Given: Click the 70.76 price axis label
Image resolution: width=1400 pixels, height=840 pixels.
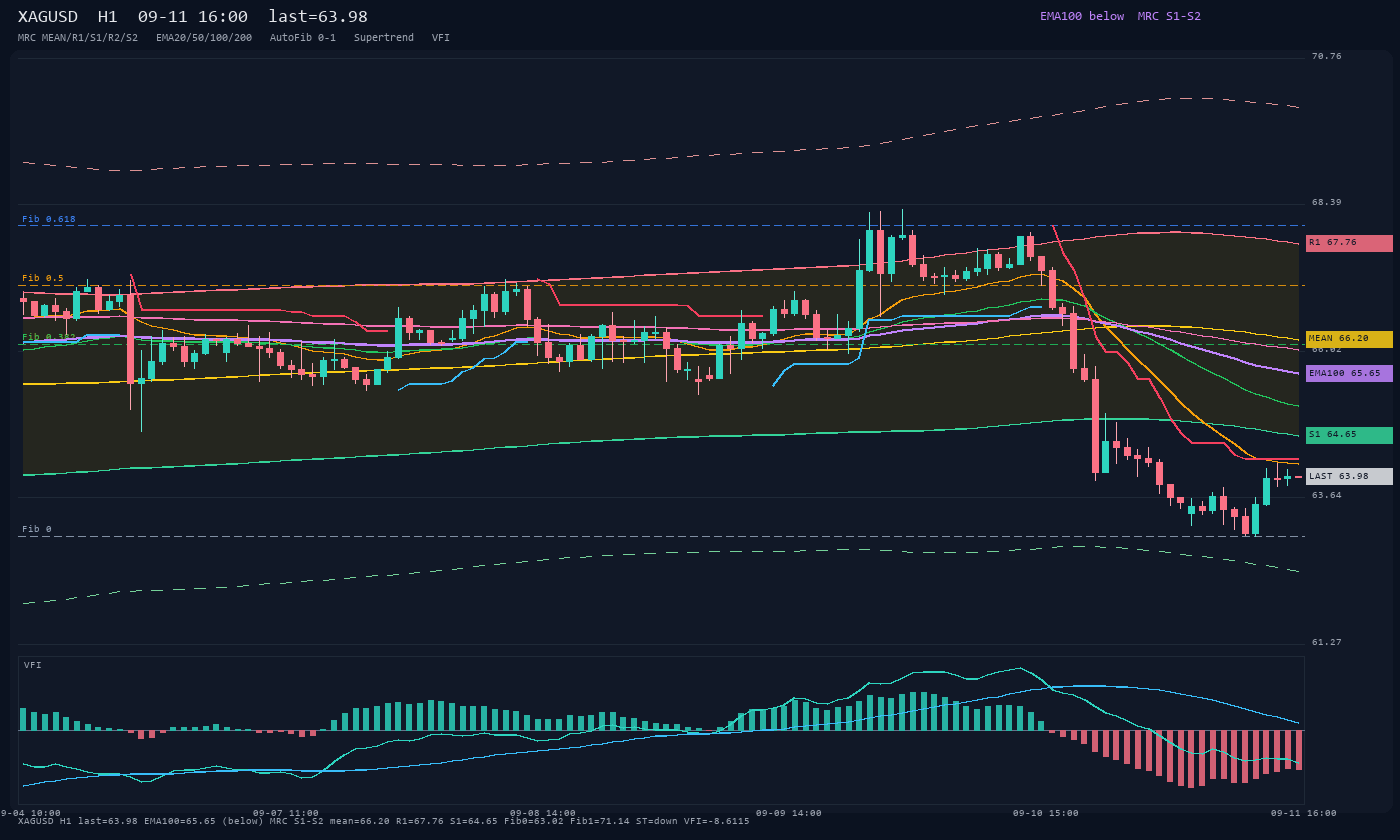Looking at the screenshot, I should [x=1327, y=56].
